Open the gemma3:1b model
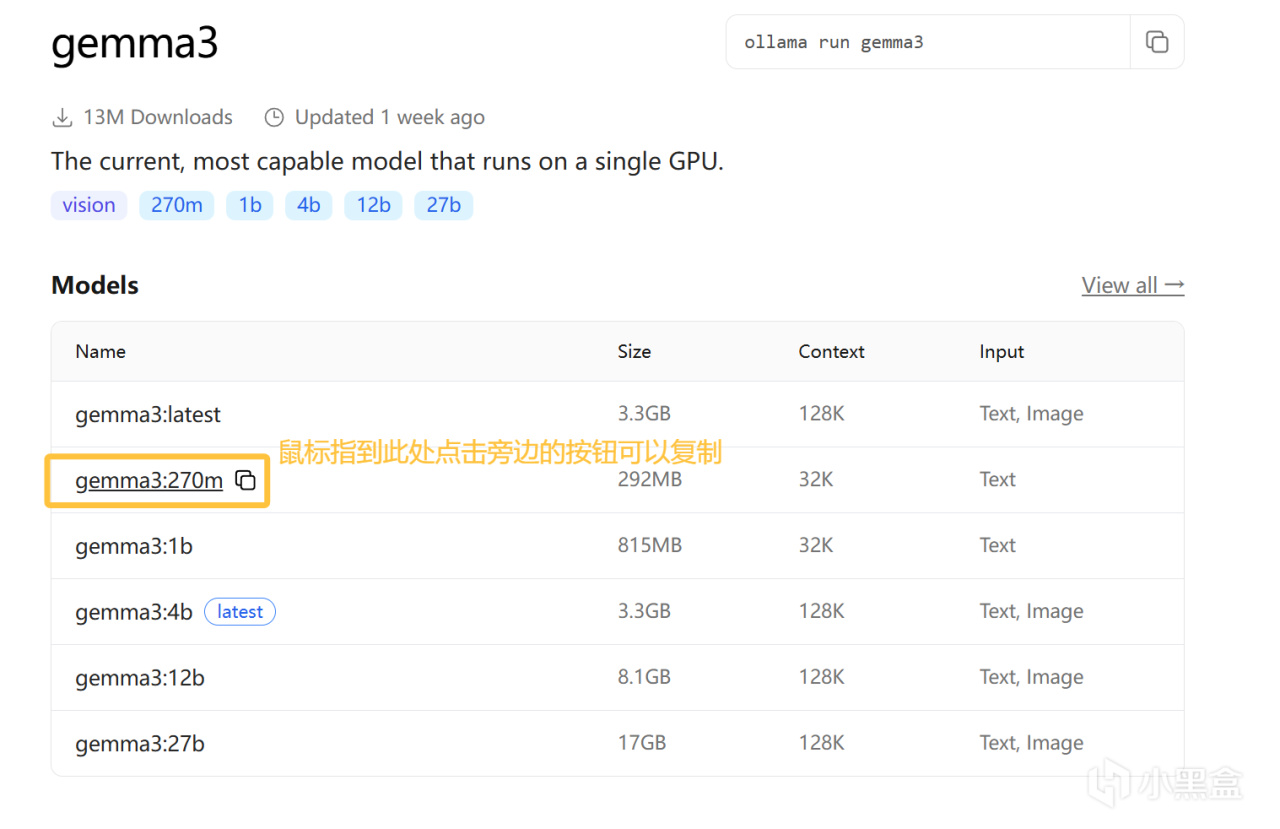 coord(134,546)
